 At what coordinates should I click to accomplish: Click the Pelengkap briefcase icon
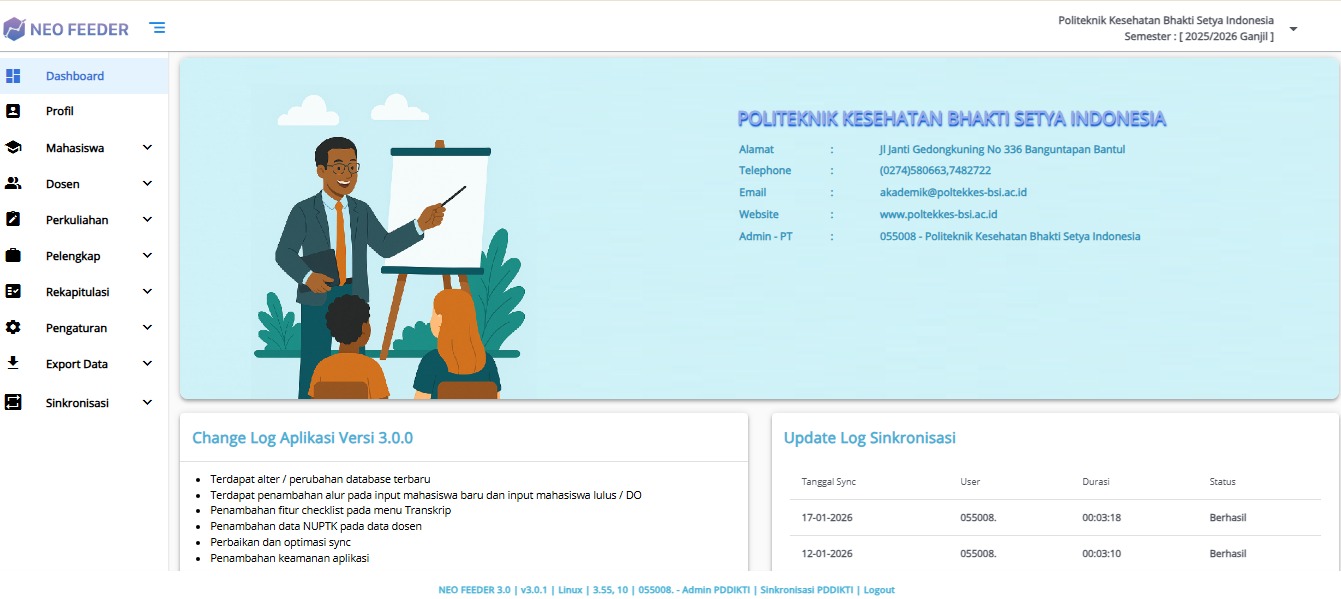point(13,256)
